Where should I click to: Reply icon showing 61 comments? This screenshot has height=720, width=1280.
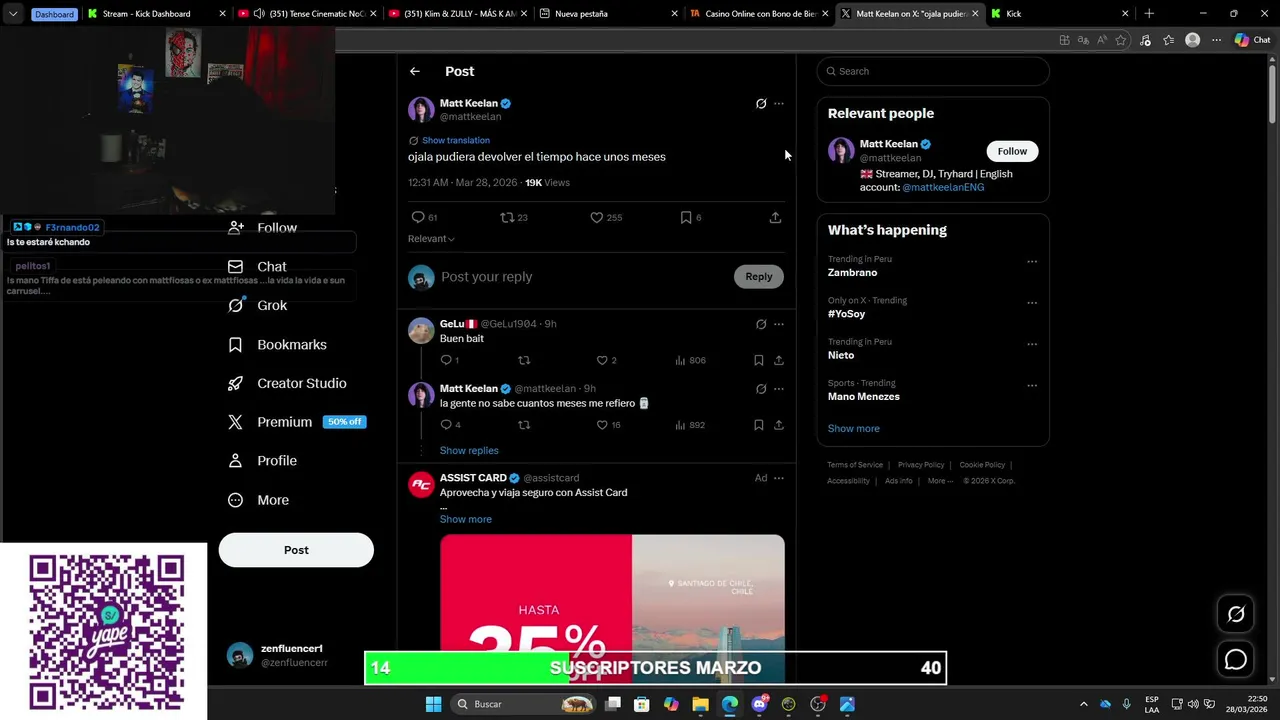click(x=424, y=217)
